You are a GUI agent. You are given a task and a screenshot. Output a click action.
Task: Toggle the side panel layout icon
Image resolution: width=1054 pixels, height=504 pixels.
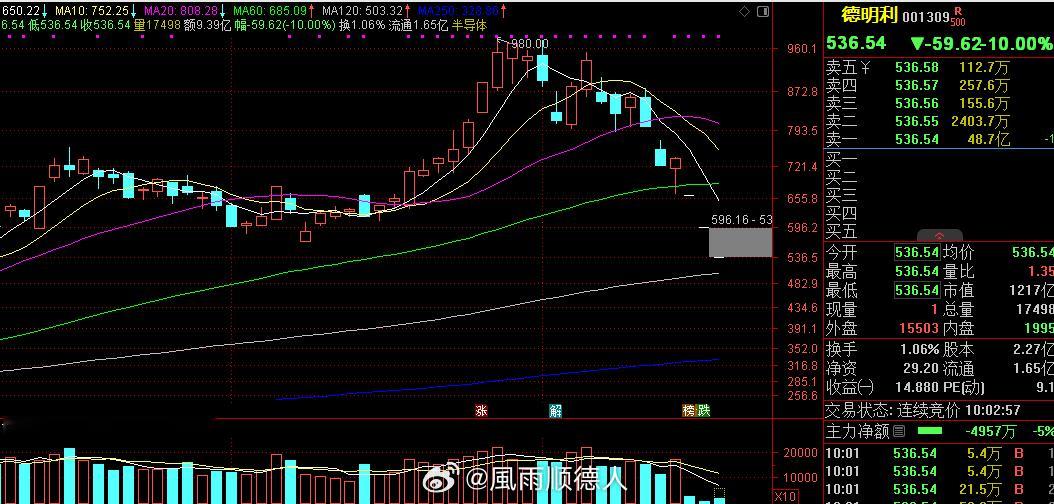pos(763,12)
